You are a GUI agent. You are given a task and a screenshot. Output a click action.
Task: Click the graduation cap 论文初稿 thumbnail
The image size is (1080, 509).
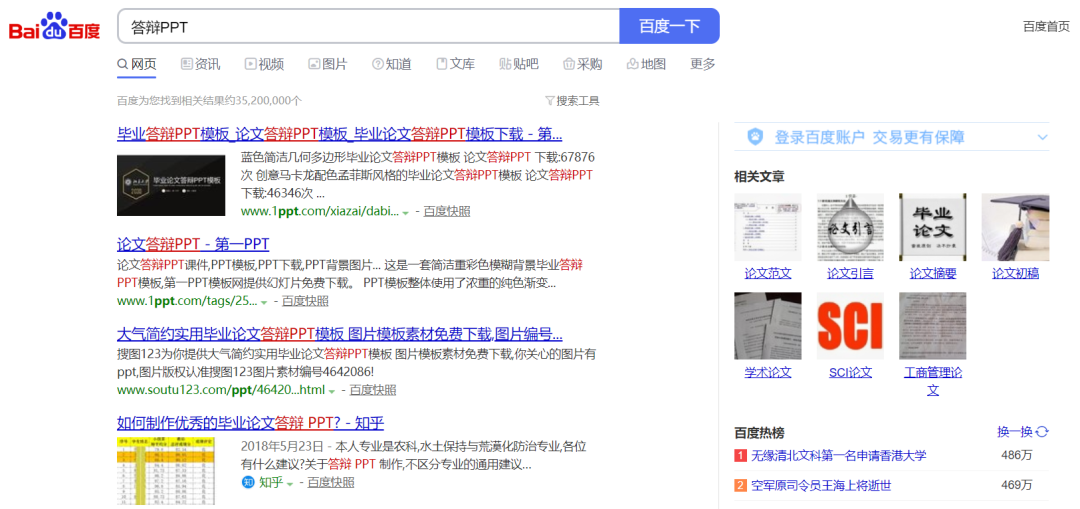click(1015, 227)
